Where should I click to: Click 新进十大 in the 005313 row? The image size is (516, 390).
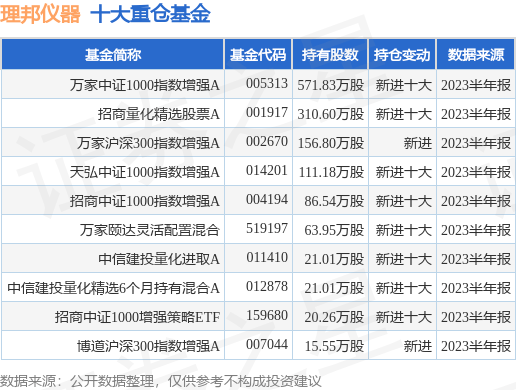tap(404, 85)
